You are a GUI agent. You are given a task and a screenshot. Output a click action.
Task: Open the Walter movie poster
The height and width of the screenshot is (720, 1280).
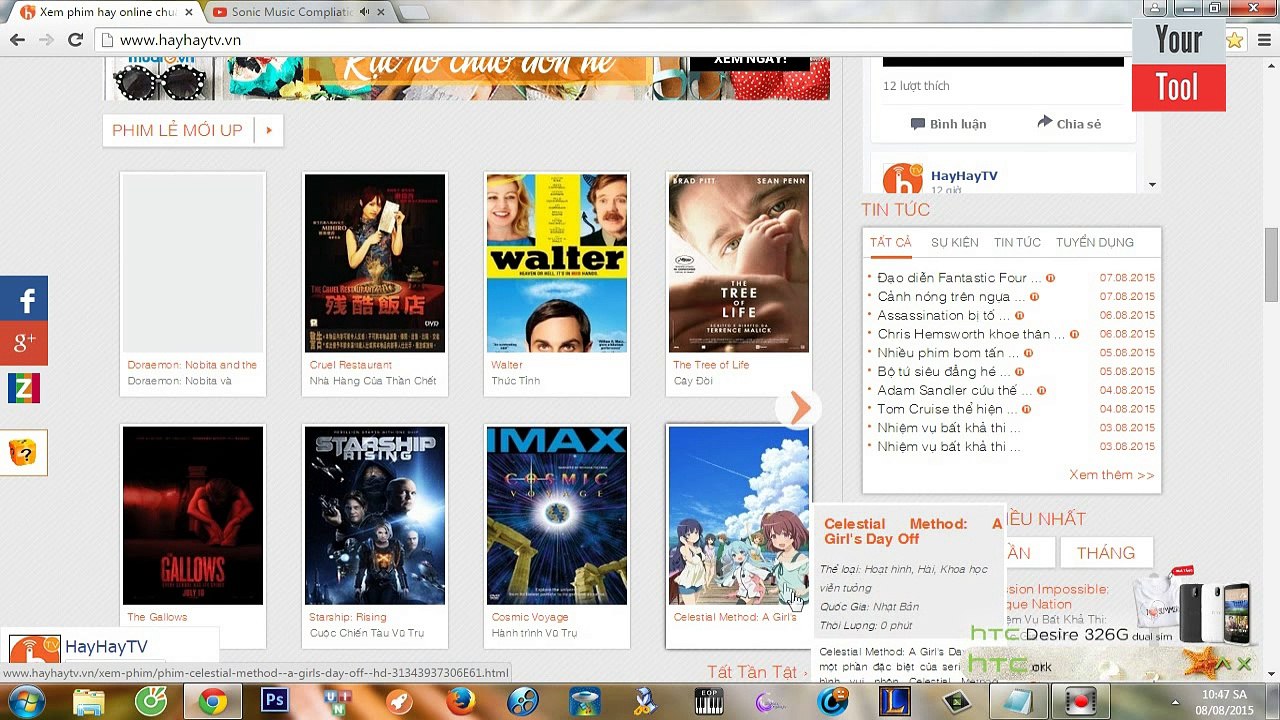click(557, 263)
